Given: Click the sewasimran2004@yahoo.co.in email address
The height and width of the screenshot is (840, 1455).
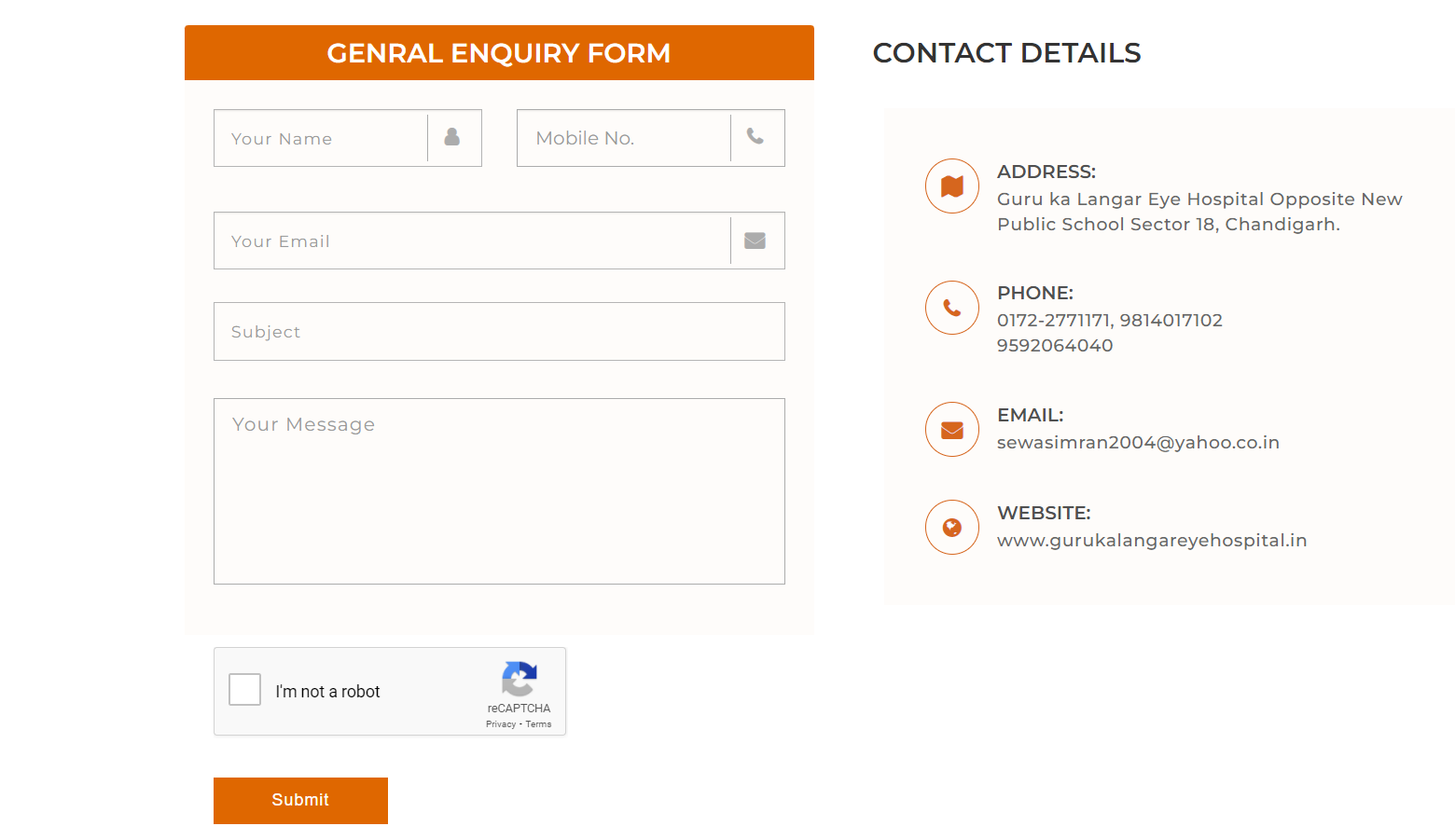Looking at the screenshot, I should coord(1138,443).
